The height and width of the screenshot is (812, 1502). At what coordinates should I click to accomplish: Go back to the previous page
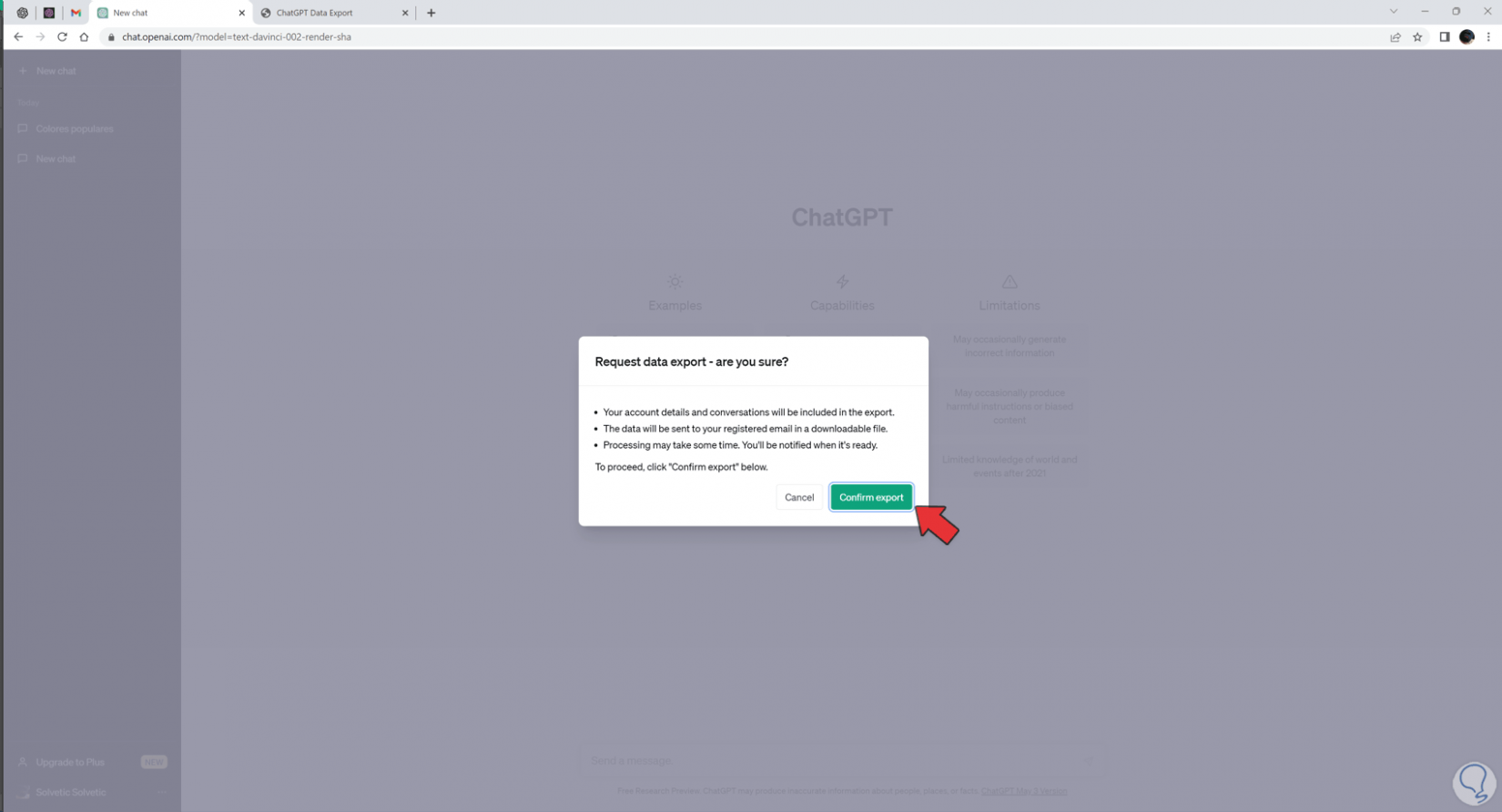point(18,37)
